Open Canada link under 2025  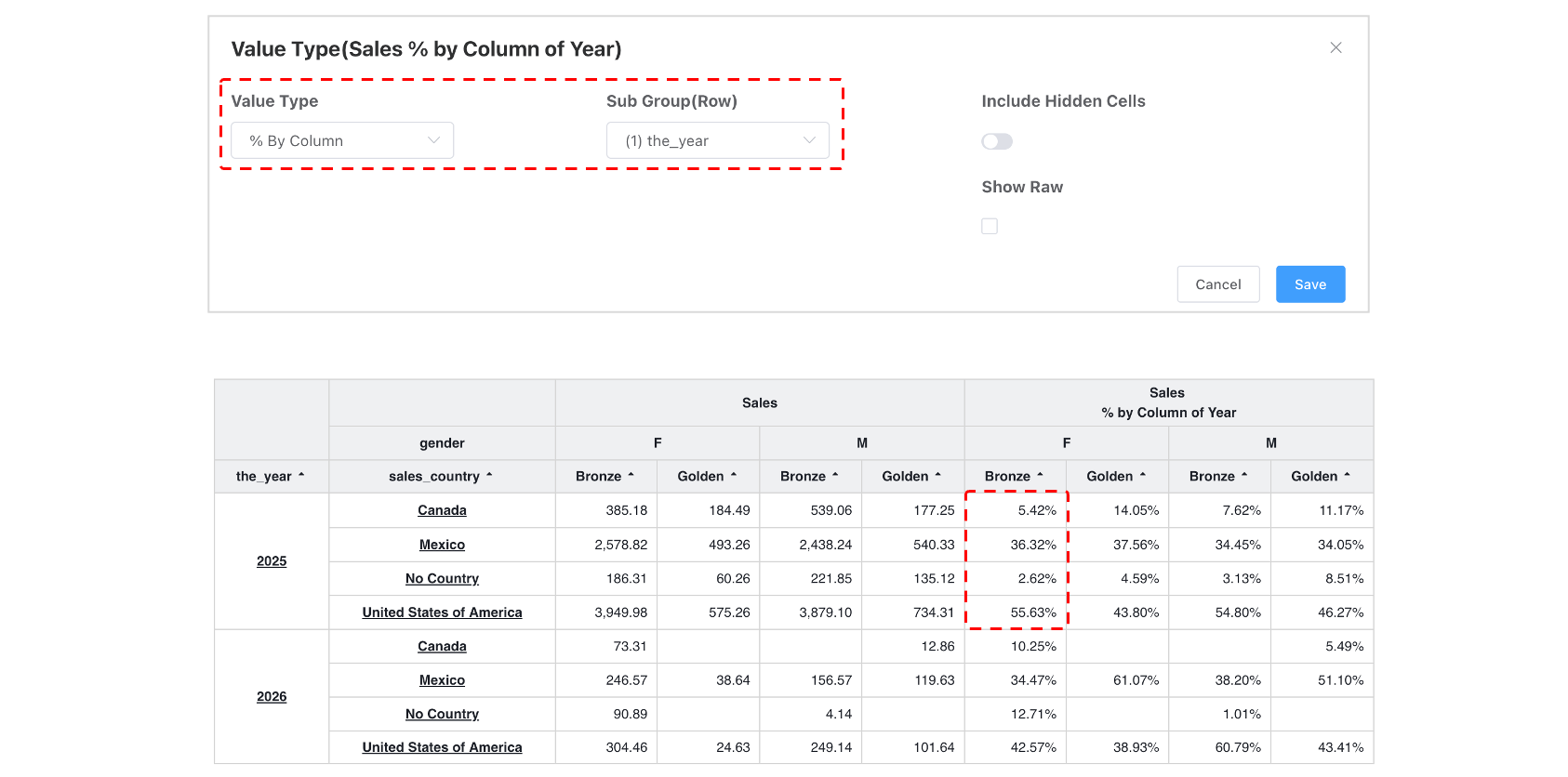coord(442,510)
